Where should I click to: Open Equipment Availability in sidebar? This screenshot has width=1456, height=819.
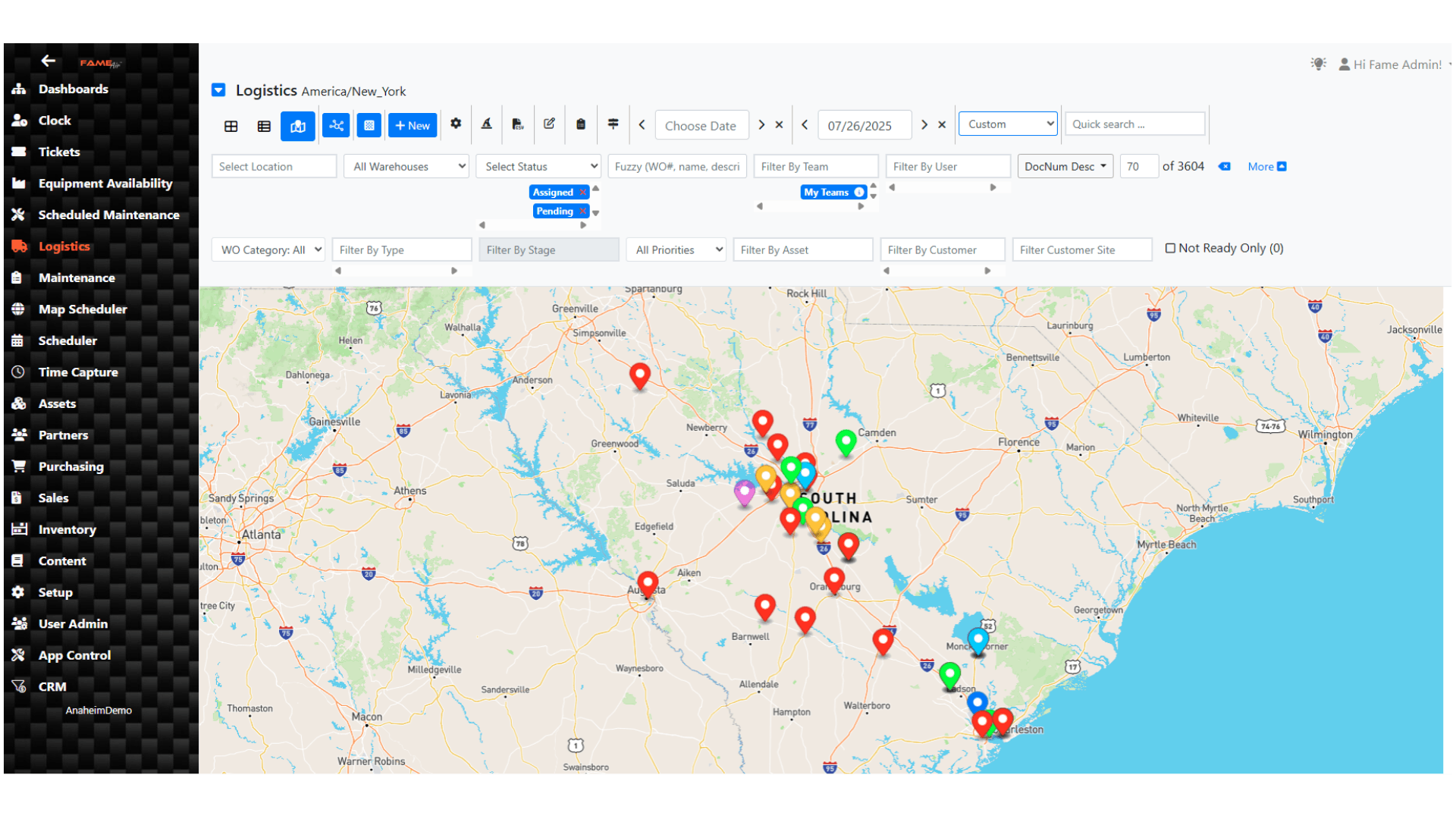(x=105, y=184)
